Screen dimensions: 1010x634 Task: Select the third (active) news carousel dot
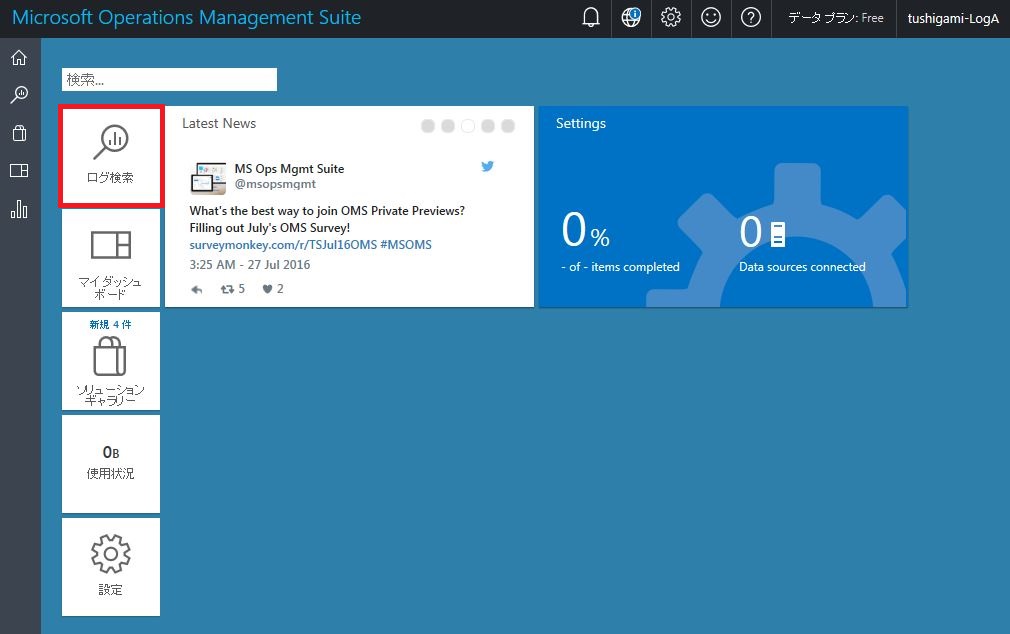tap(468, 126)
